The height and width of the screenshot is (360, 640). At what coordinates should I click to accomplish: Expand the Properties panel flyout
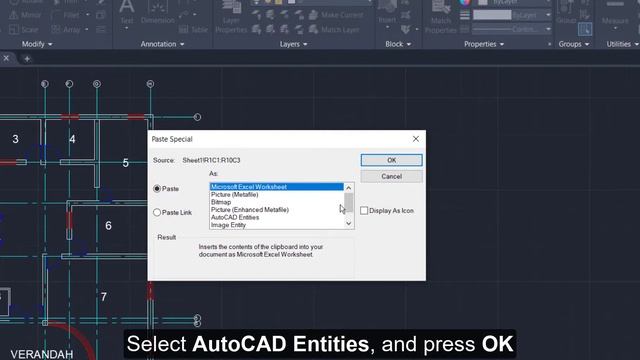484,44
